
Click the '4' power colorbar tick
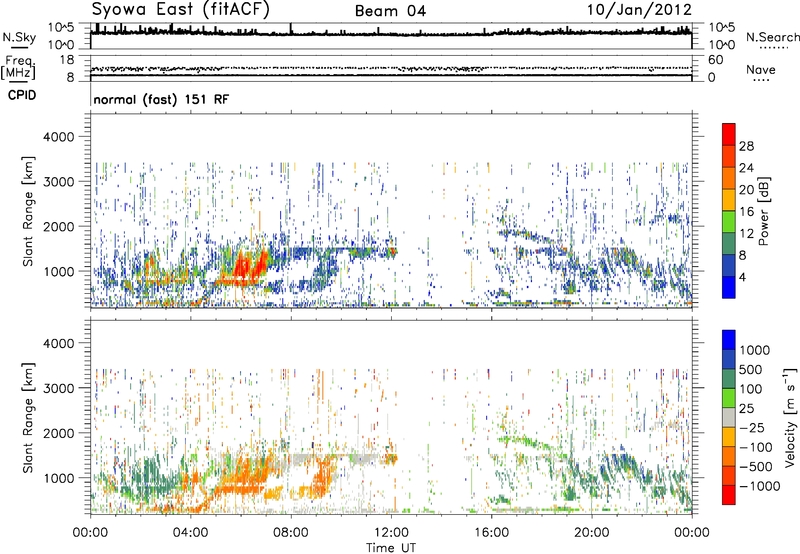tap(742, 277)
